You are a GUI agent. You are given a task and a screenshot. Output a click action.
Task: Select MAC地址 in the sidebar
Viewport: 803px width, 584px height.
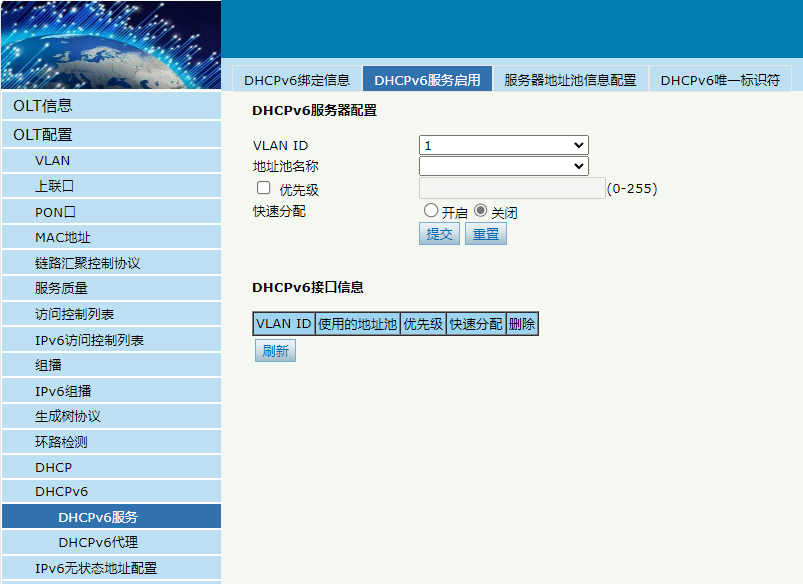[112, 237]
